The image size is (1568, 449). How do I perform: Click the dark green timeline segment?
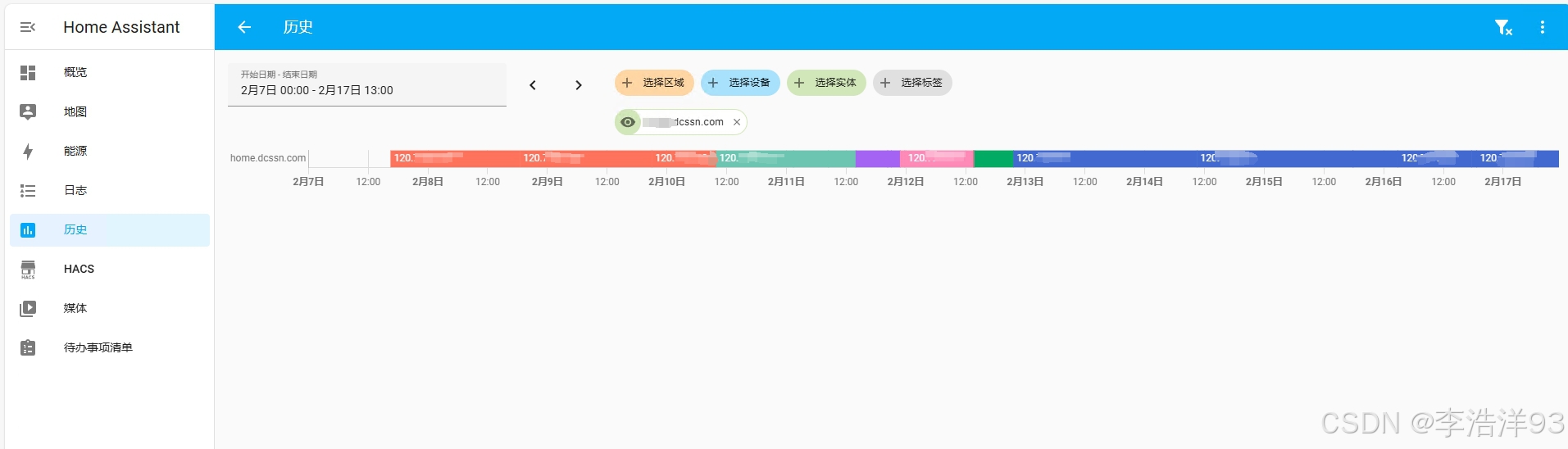[993, 158]
